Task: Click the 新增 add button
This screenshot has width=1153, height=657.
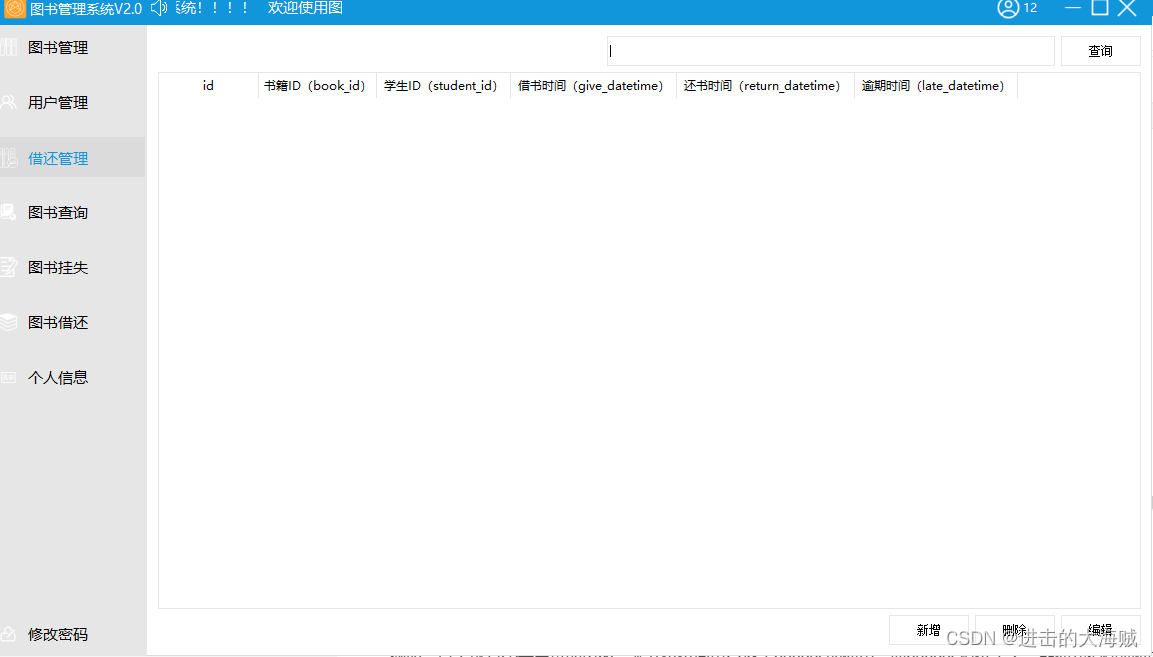Action: (928, 629)
